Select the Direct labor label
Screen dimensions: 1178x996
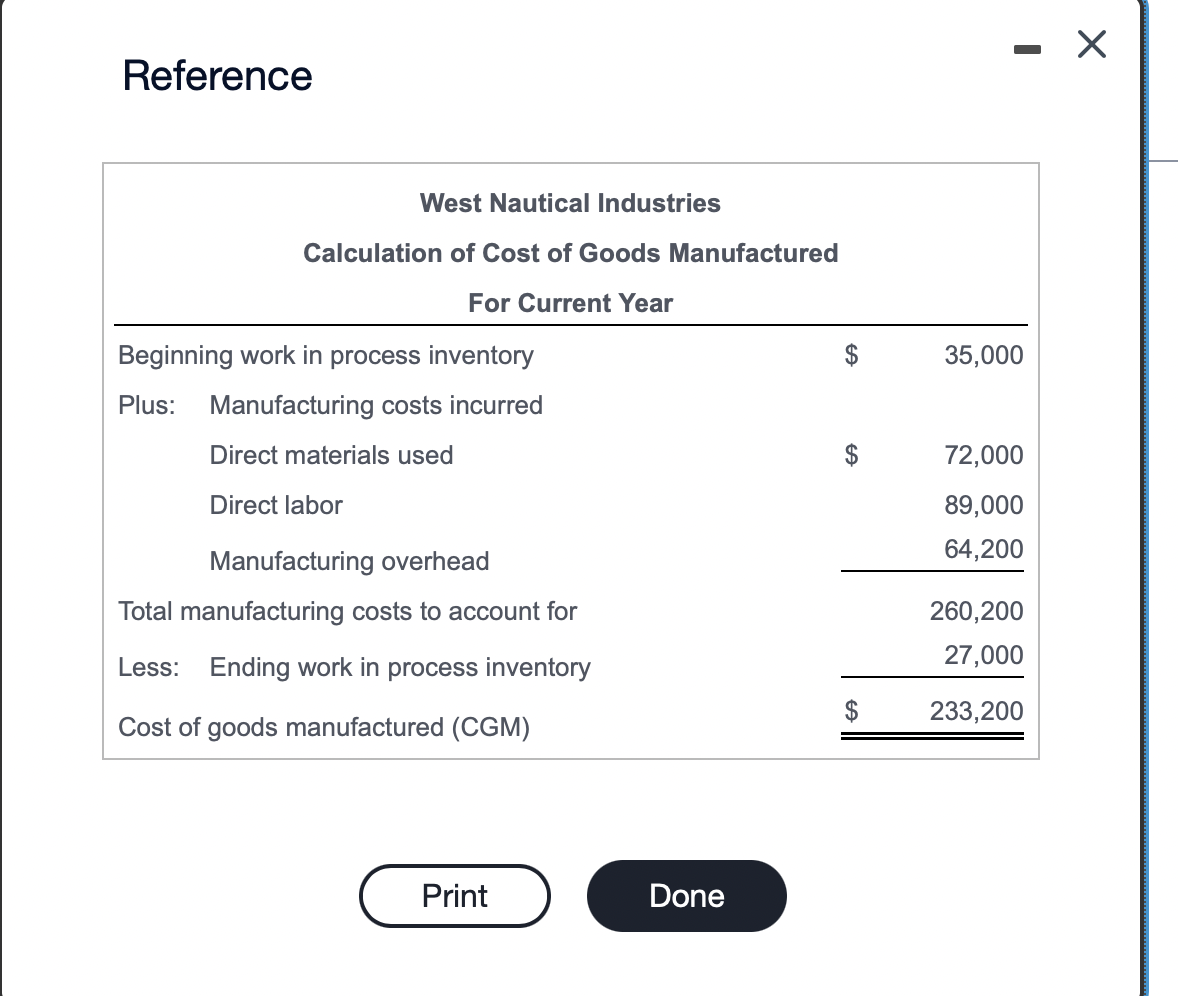[276, 505]
